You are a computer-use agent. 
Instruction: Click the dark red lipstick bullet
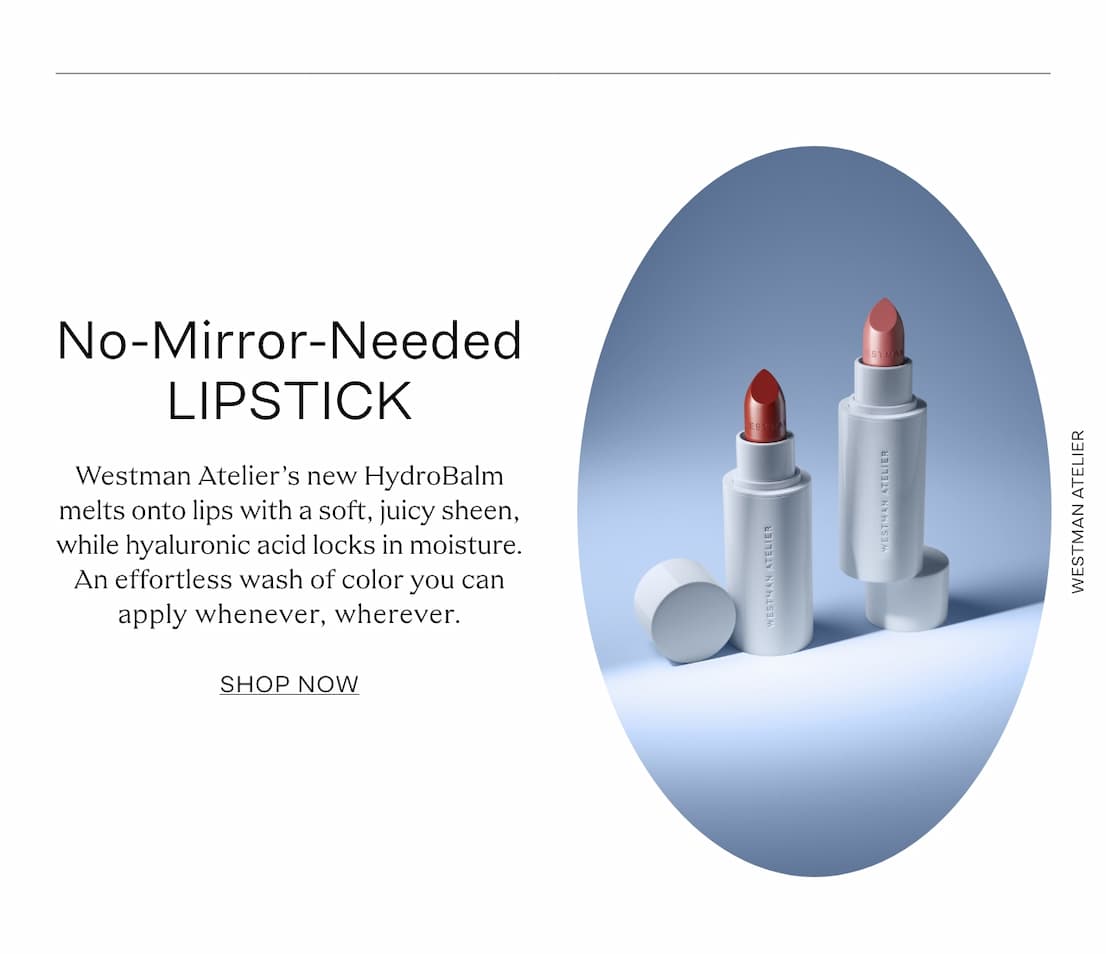tap(765, 405)
